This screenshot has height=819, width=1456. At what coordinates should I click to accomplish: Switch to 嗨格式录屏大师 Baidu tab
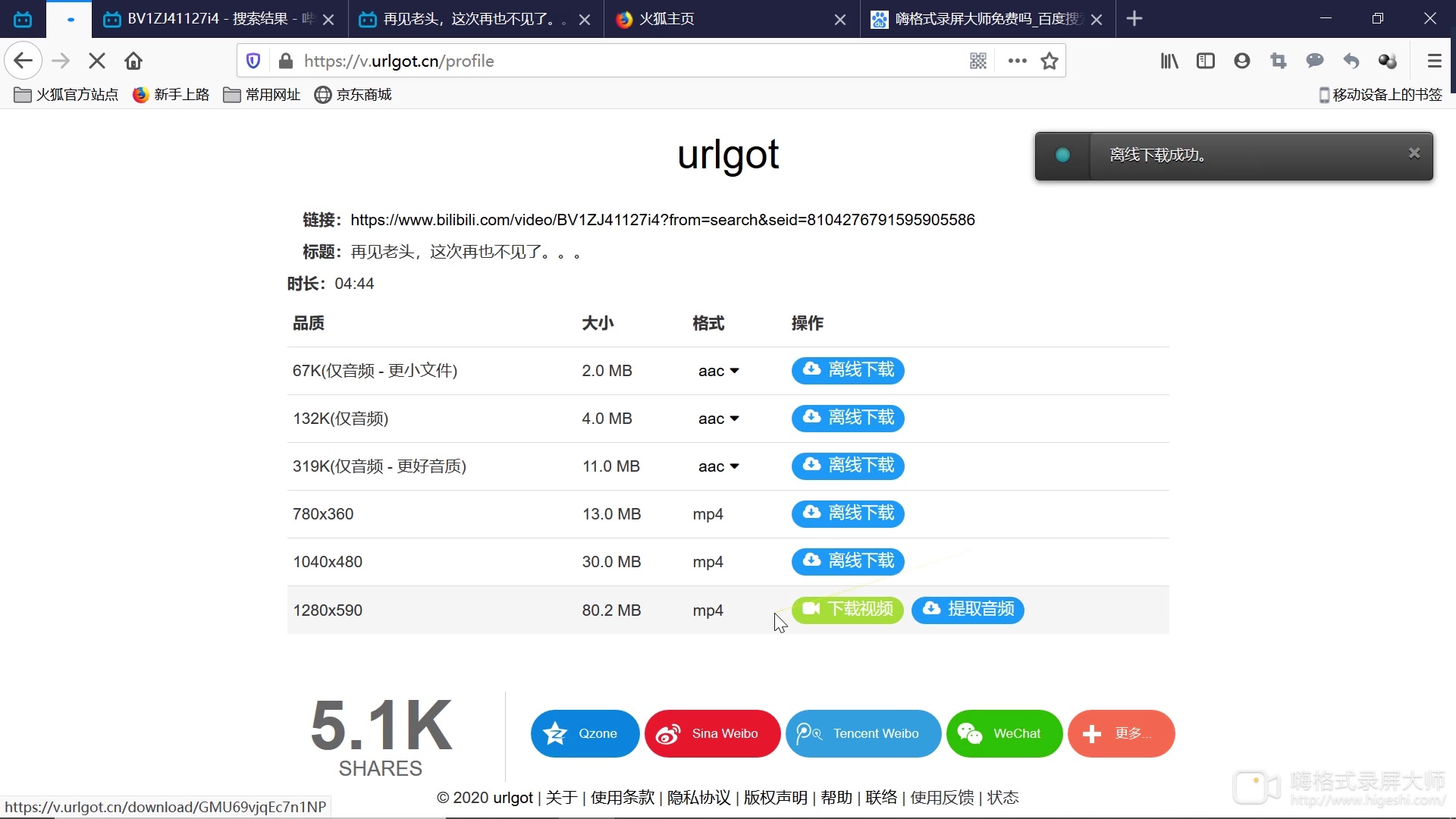coord(988,19)
